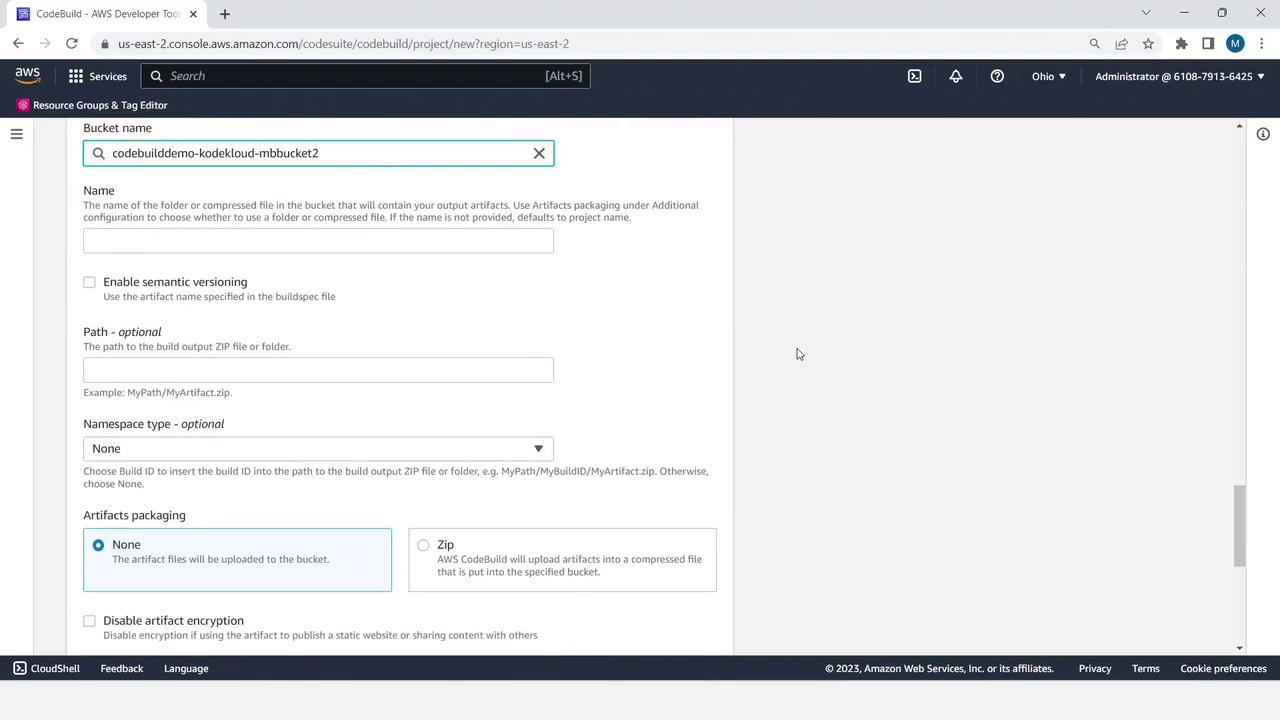Select None artifacts packaging option
The width and height of the screenshot is (1280, 720).
[98, 545]
